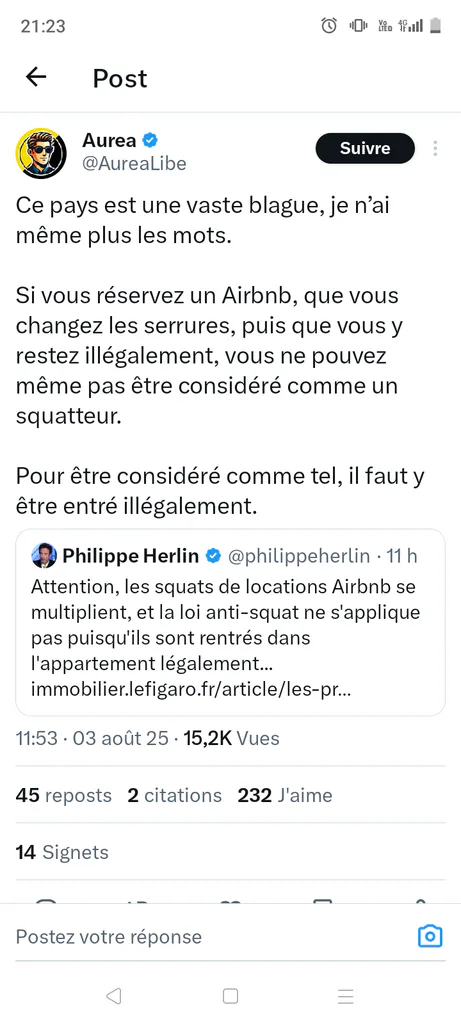Tap the 15,2K Vues view count

click(x=231, y=739)
